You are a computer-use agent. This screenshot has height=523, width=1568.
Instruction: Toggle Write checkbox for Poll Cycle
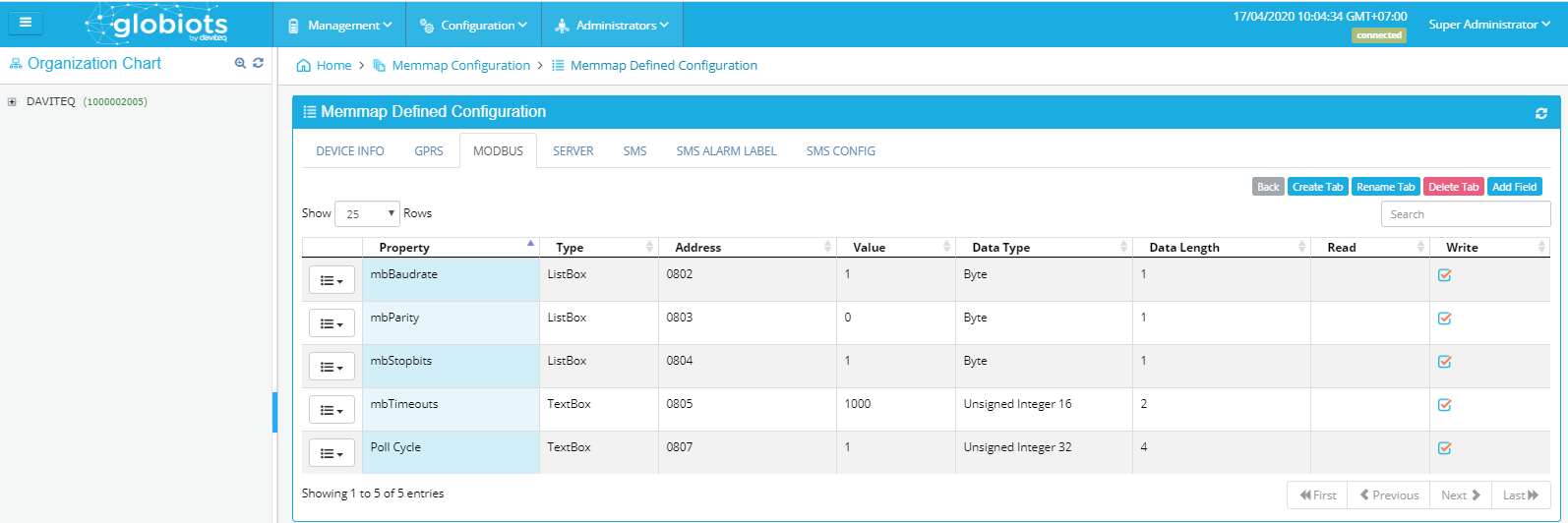coord(1444,448)
